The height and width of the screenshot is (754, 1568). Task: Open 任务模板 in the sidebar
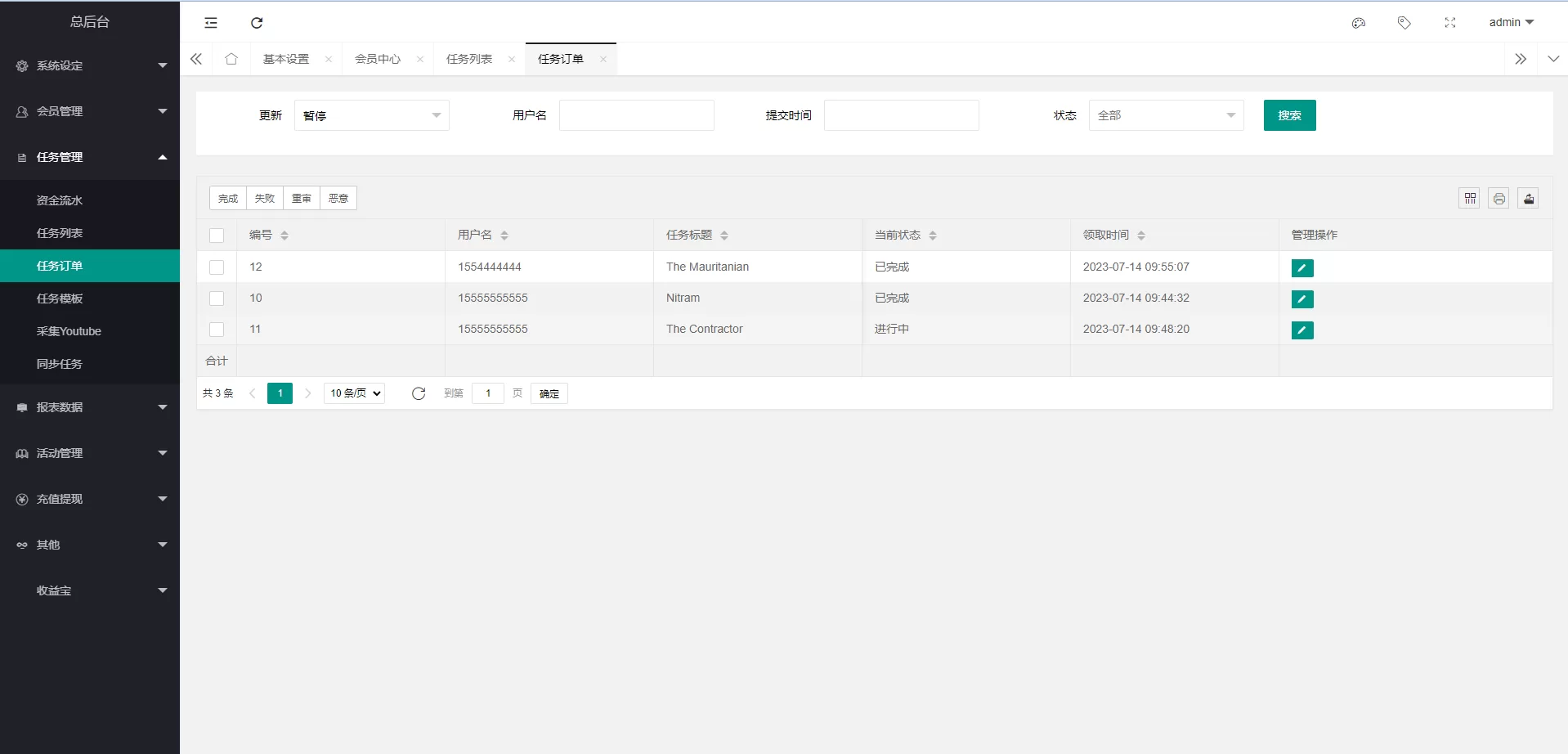[x=60, y=298]
